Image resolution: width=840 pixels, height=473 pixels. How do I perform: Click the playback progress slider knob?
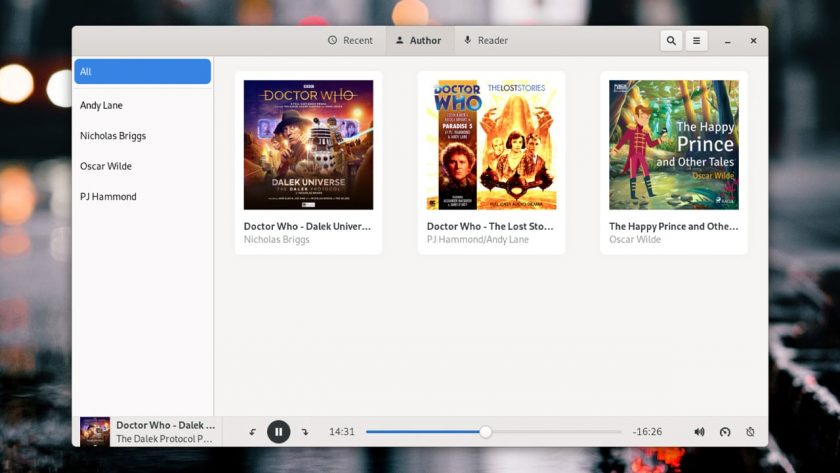coord(485,432)
